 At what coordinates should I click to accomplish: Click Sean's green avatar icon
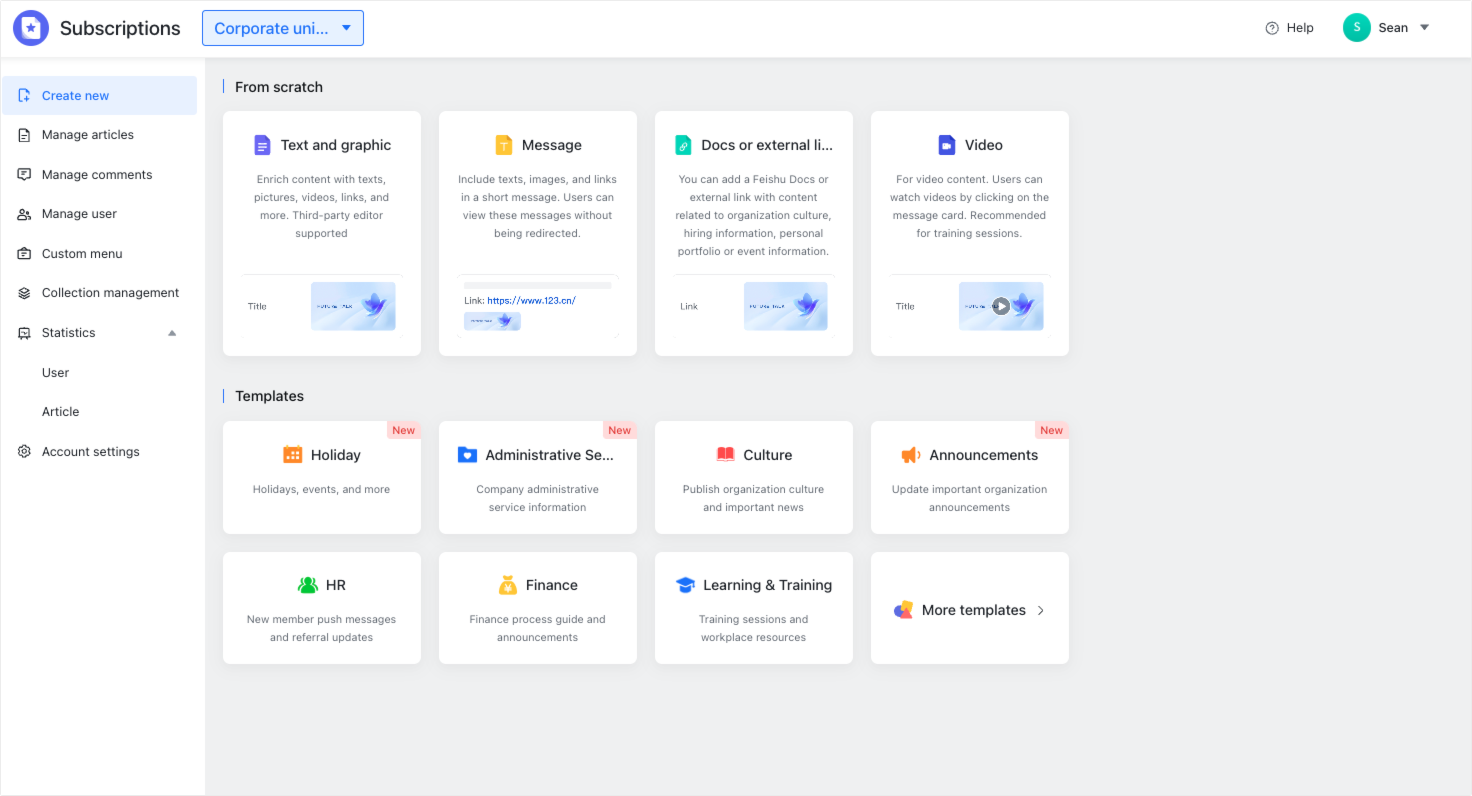(1357, 28)
